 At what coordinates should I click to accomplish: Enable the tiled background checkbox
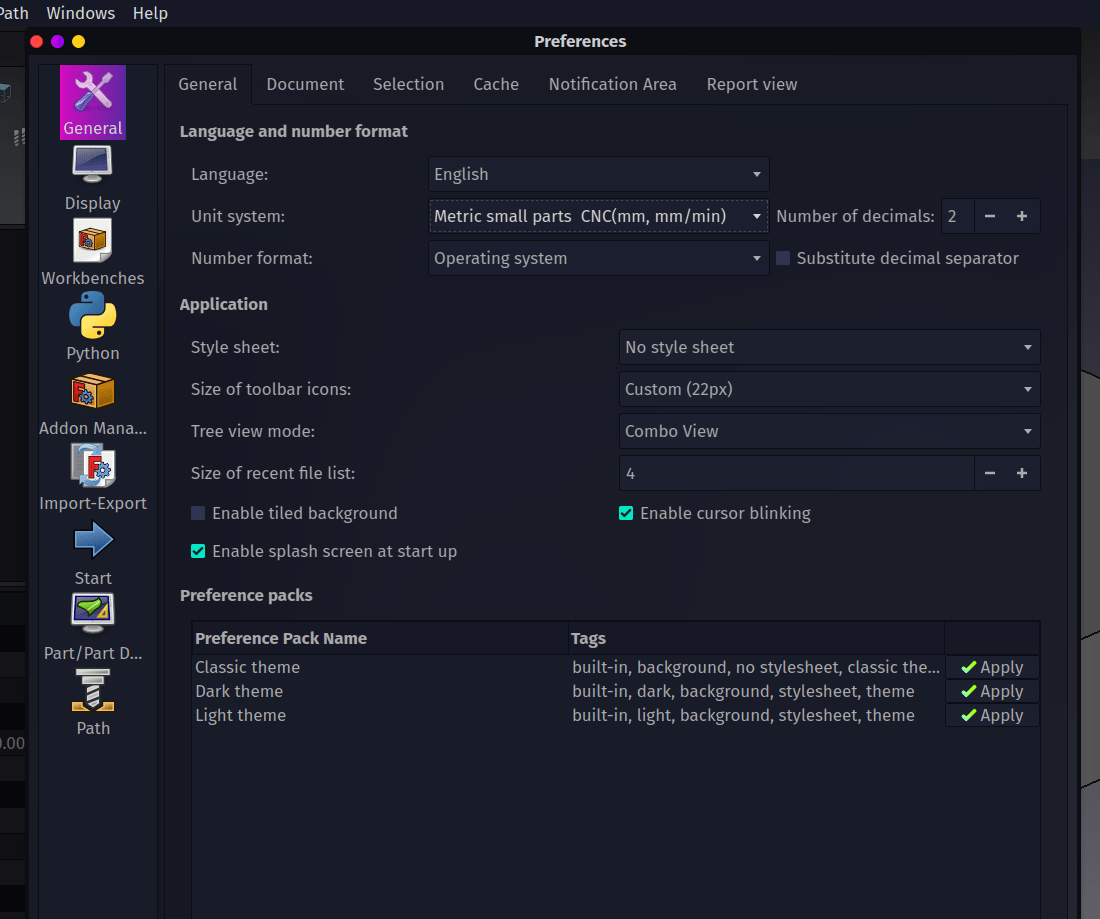point(198,513)
